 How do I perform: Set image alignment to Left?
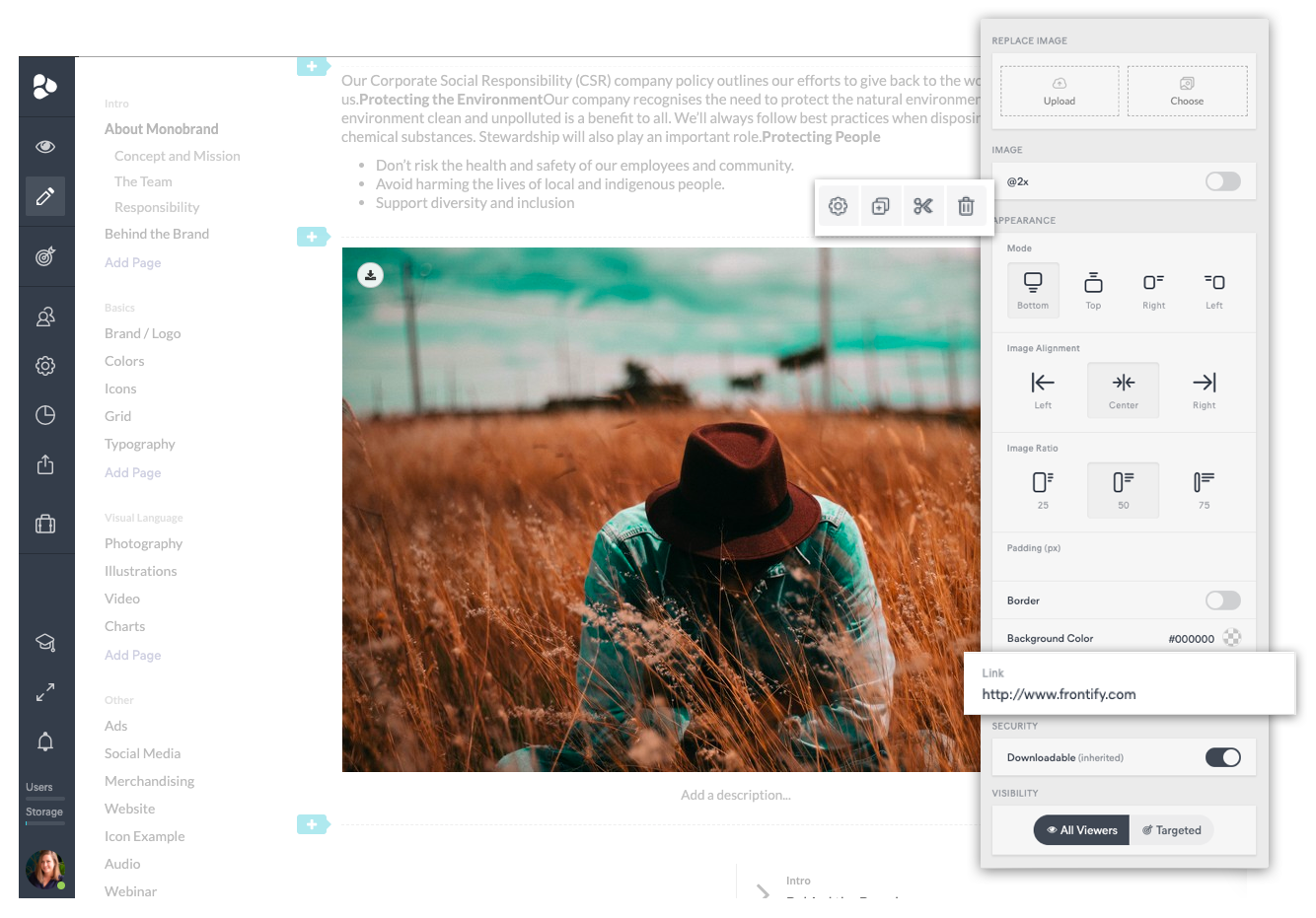click(x=1043, y=390)
